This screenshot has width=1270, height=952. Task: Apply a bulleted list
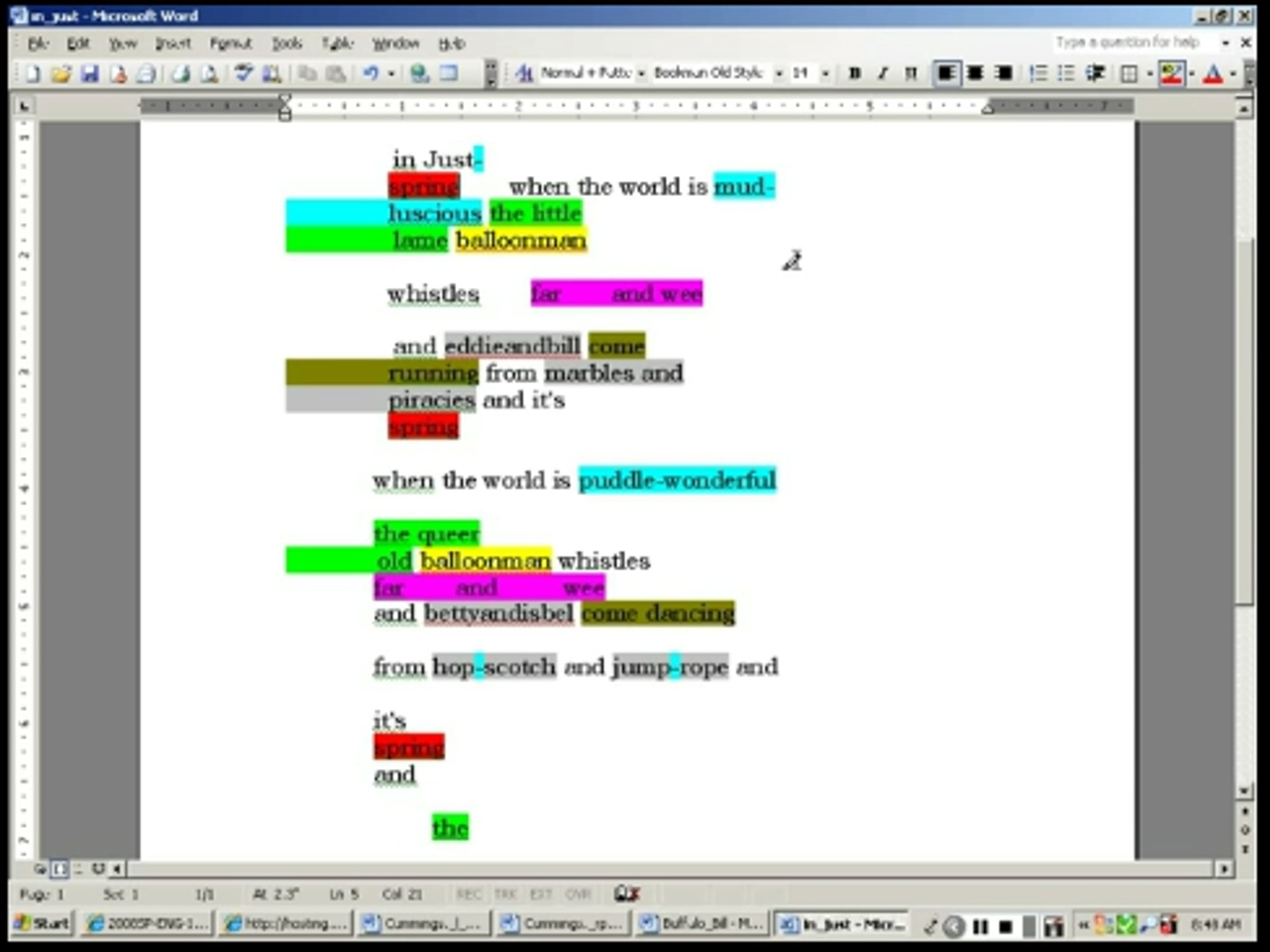[1067, 74]
